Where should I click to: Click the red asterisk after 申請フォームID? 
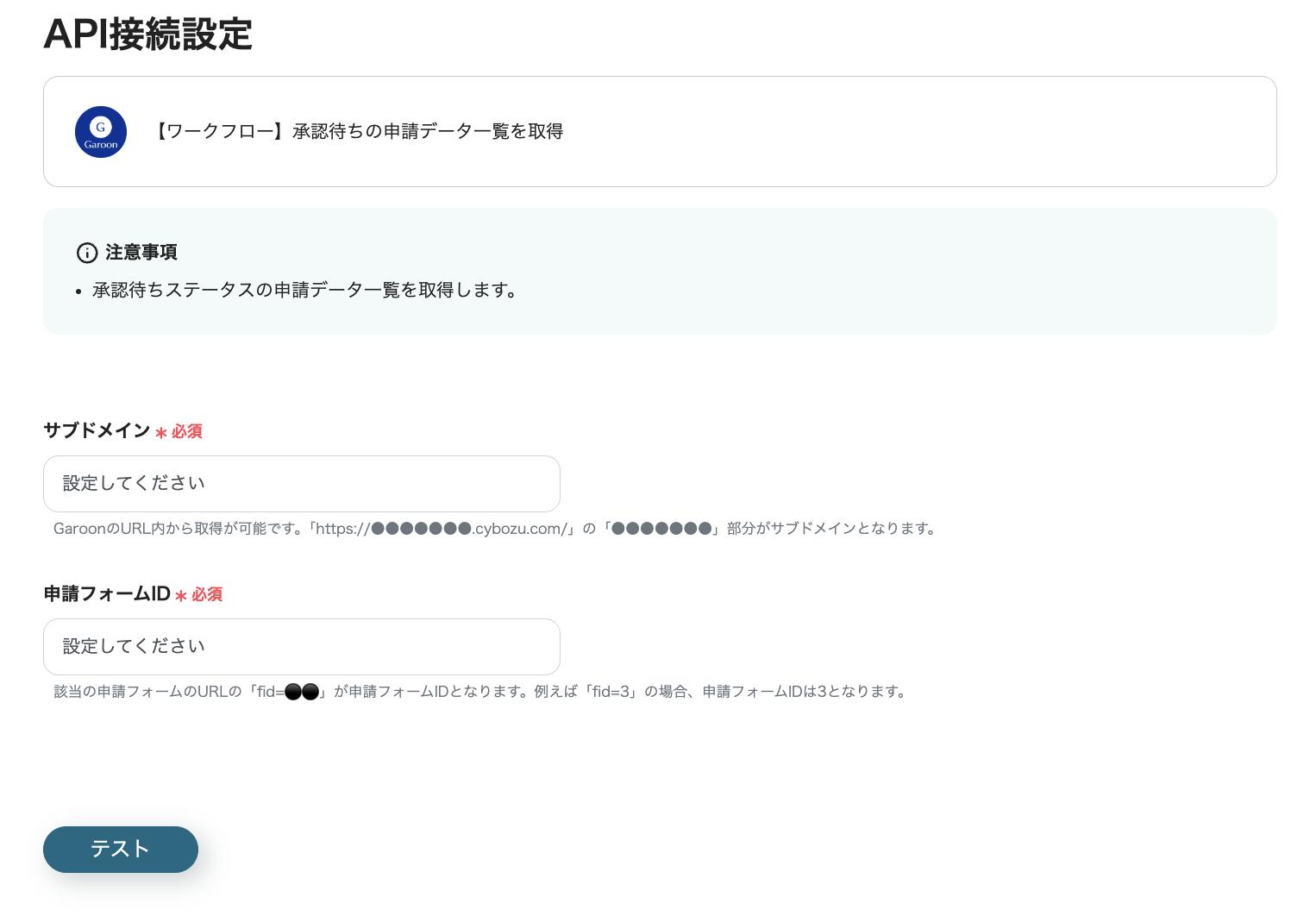[180, 596]
